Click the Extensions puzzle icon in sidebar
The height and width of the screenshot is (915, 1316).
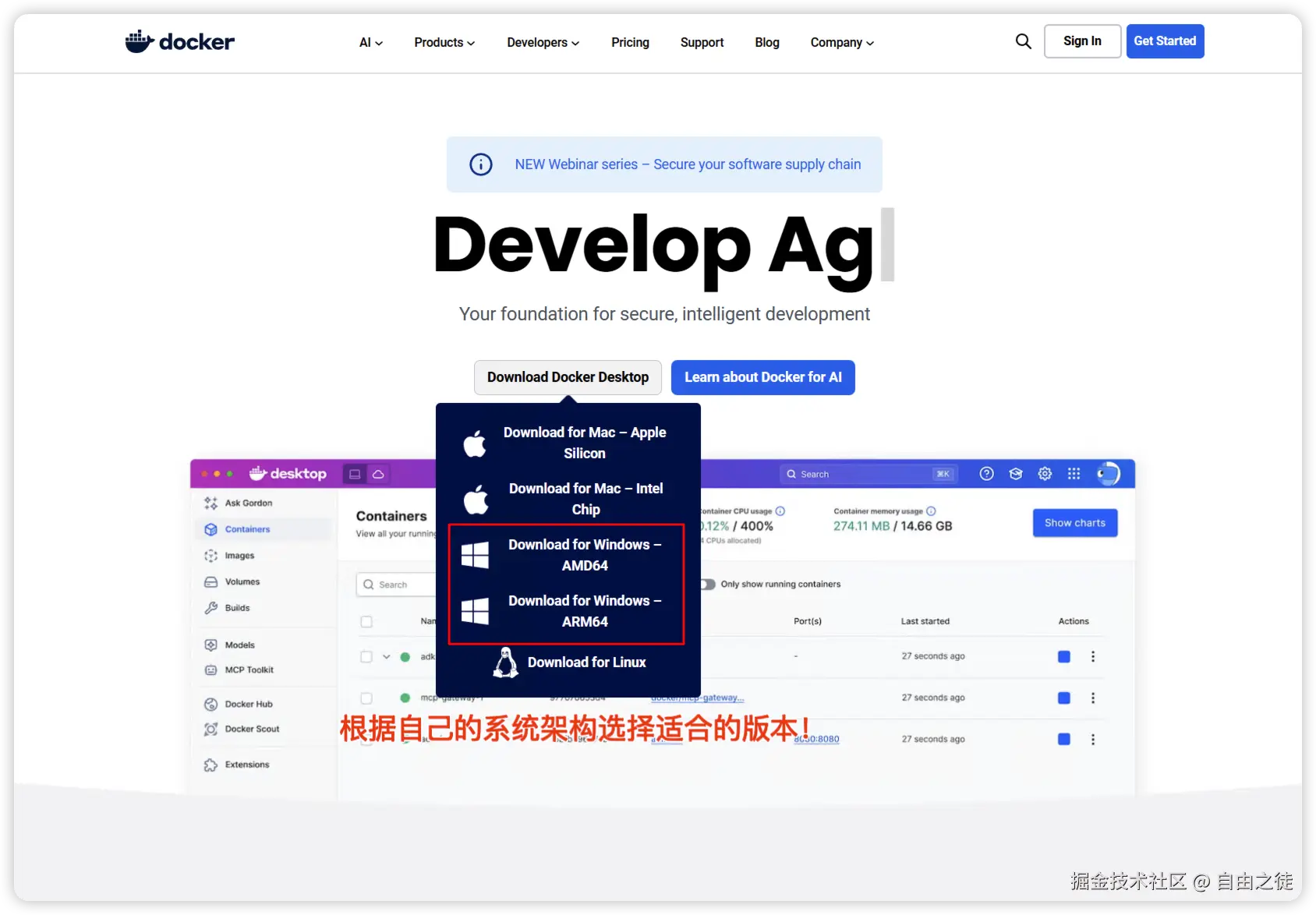tap(210, 765)
